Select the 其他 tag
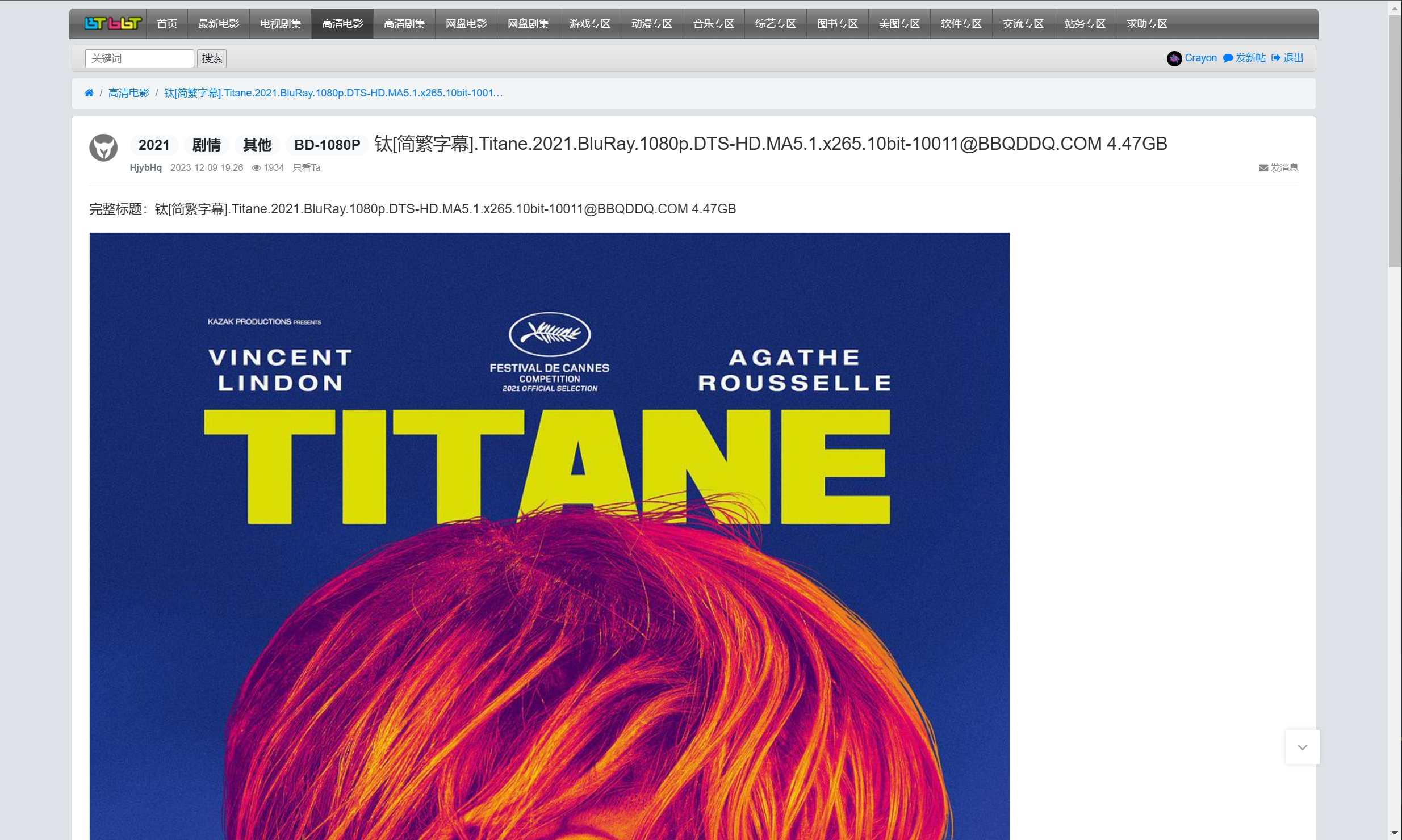Screen dimensions: 1402x840 pos(257,145)
